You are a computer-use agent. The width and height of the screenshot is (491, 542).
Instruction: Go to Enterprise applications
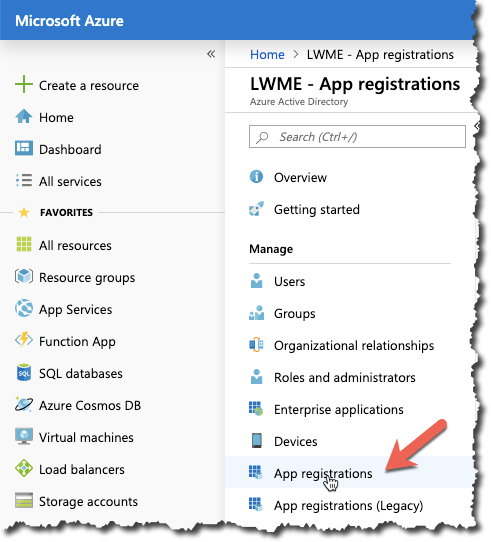(349, 409)
